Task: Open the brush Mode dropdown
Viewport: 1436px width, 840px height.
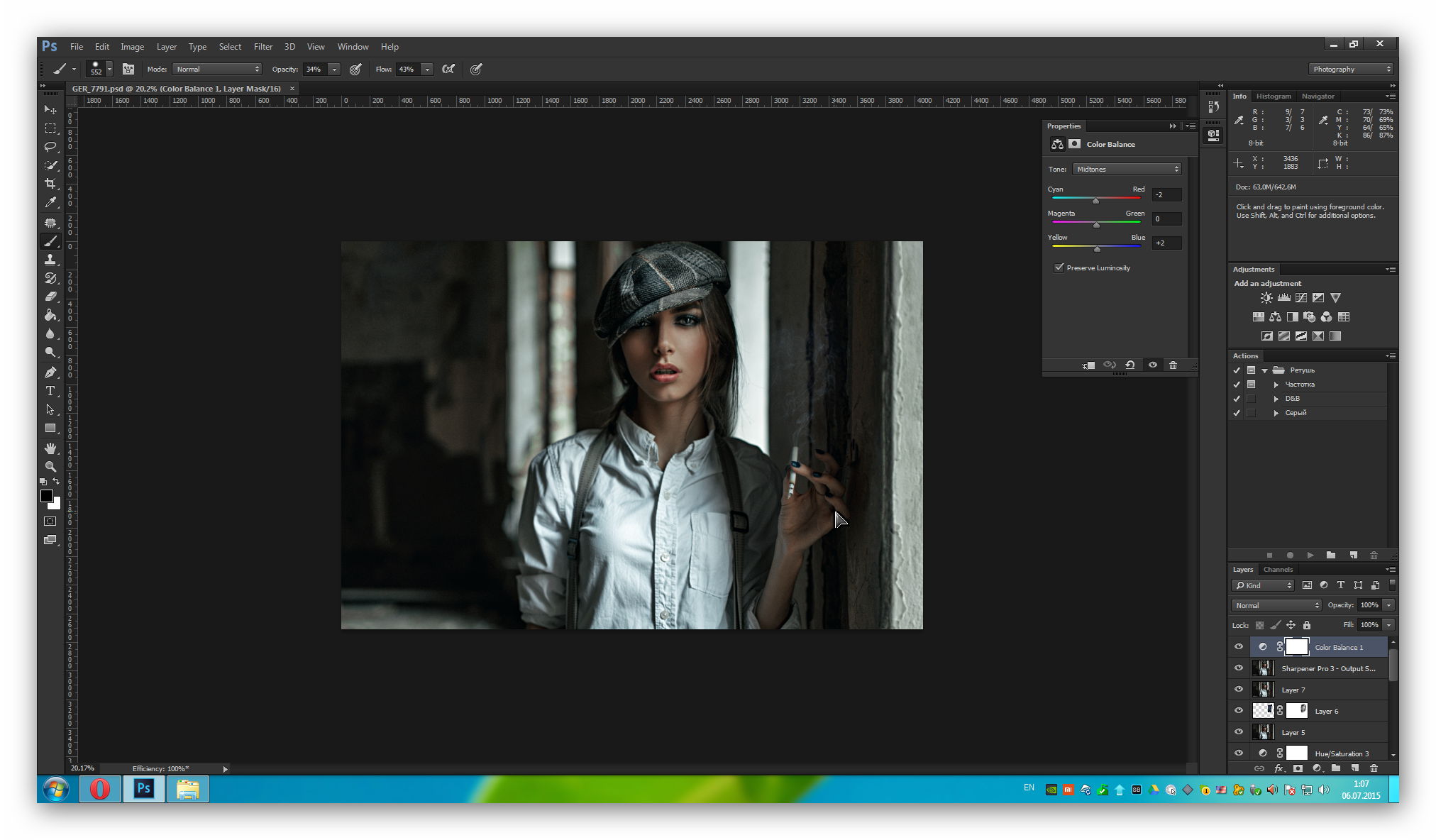Action: (217, 69)
